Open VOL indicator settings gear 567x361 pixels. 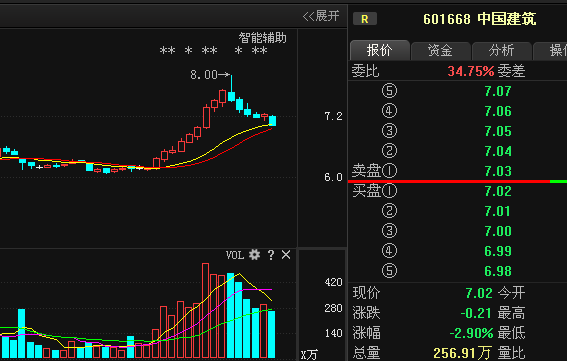pyautogui.click(x=254, y=255)
